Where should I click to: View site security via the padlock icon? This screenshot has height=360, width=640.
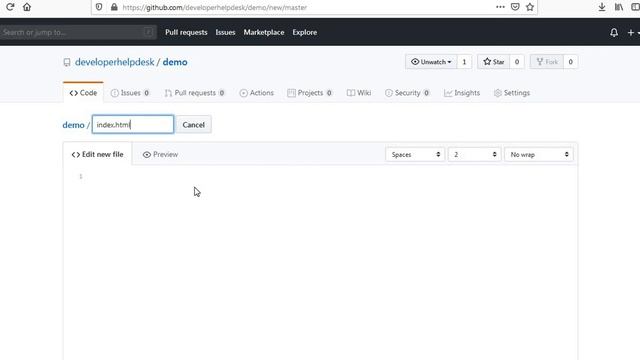[x=114, y=7]
